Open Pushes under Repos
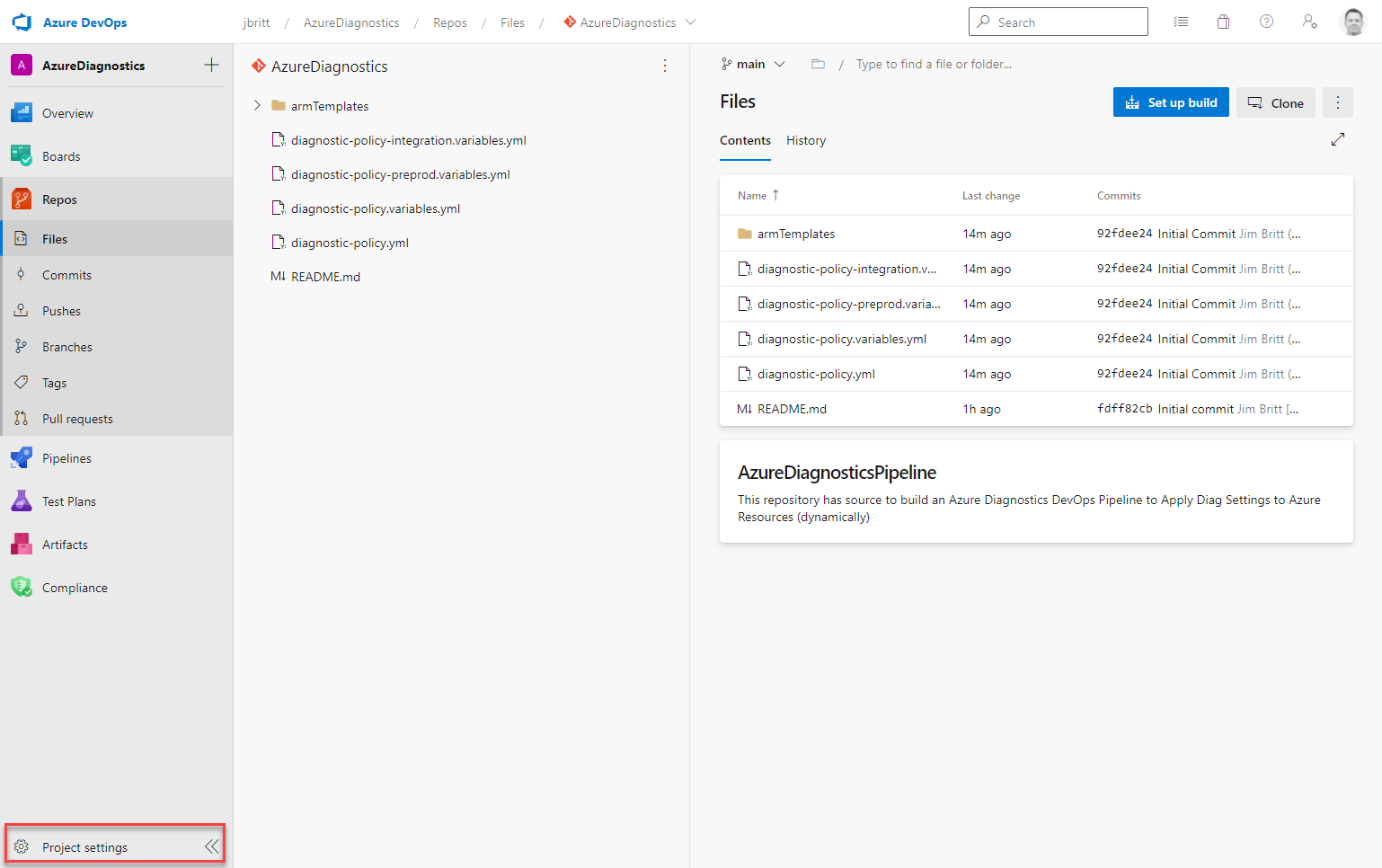This screenshot has width=1382, height=868. tap(116, 311)
